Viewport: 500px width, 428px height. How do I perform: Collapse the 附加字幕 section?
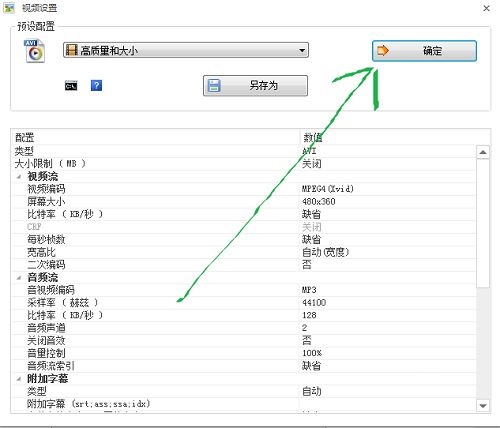[19, 379]
